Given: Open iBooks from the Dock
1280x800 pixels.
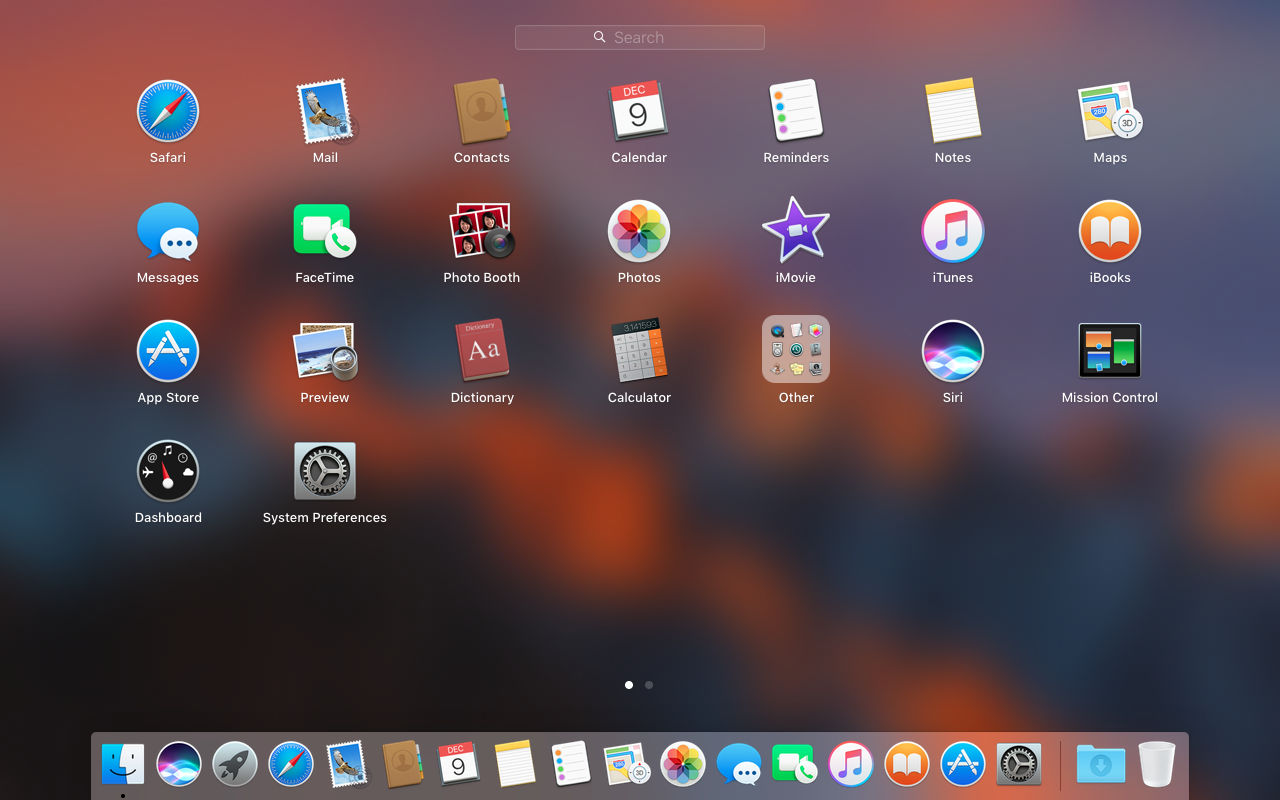Looking at the screenshot, I should coord(907,765).
